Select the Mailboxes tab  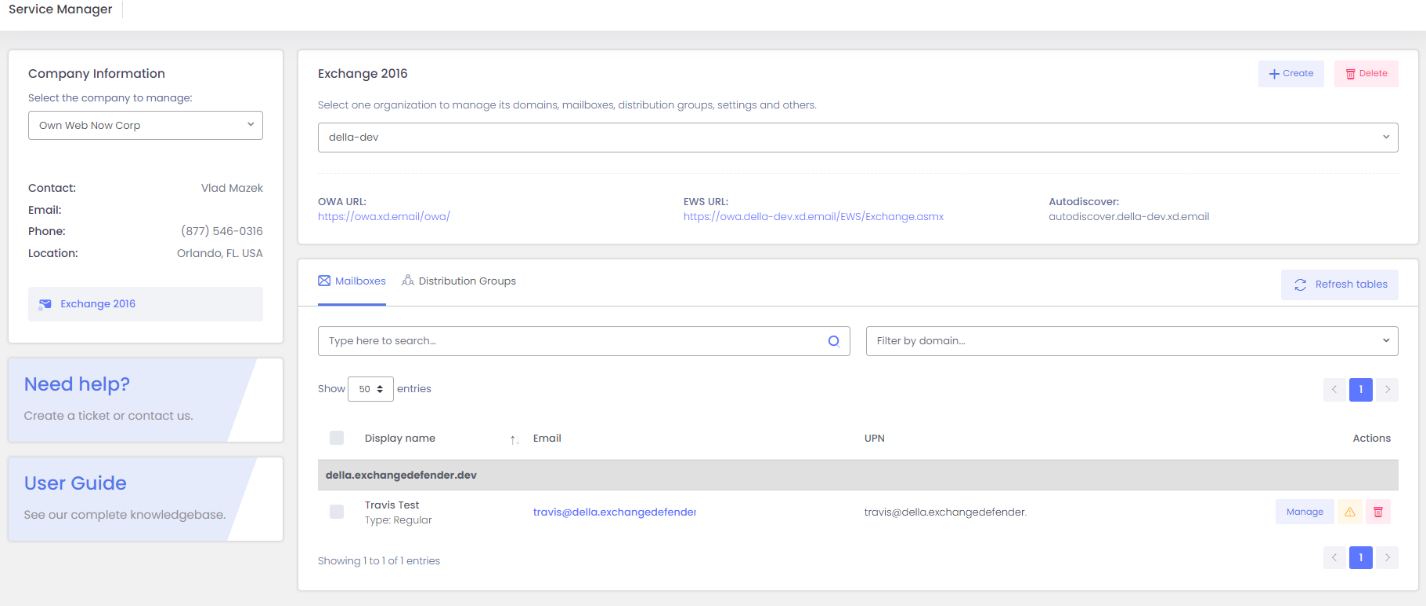click(352, 281)
